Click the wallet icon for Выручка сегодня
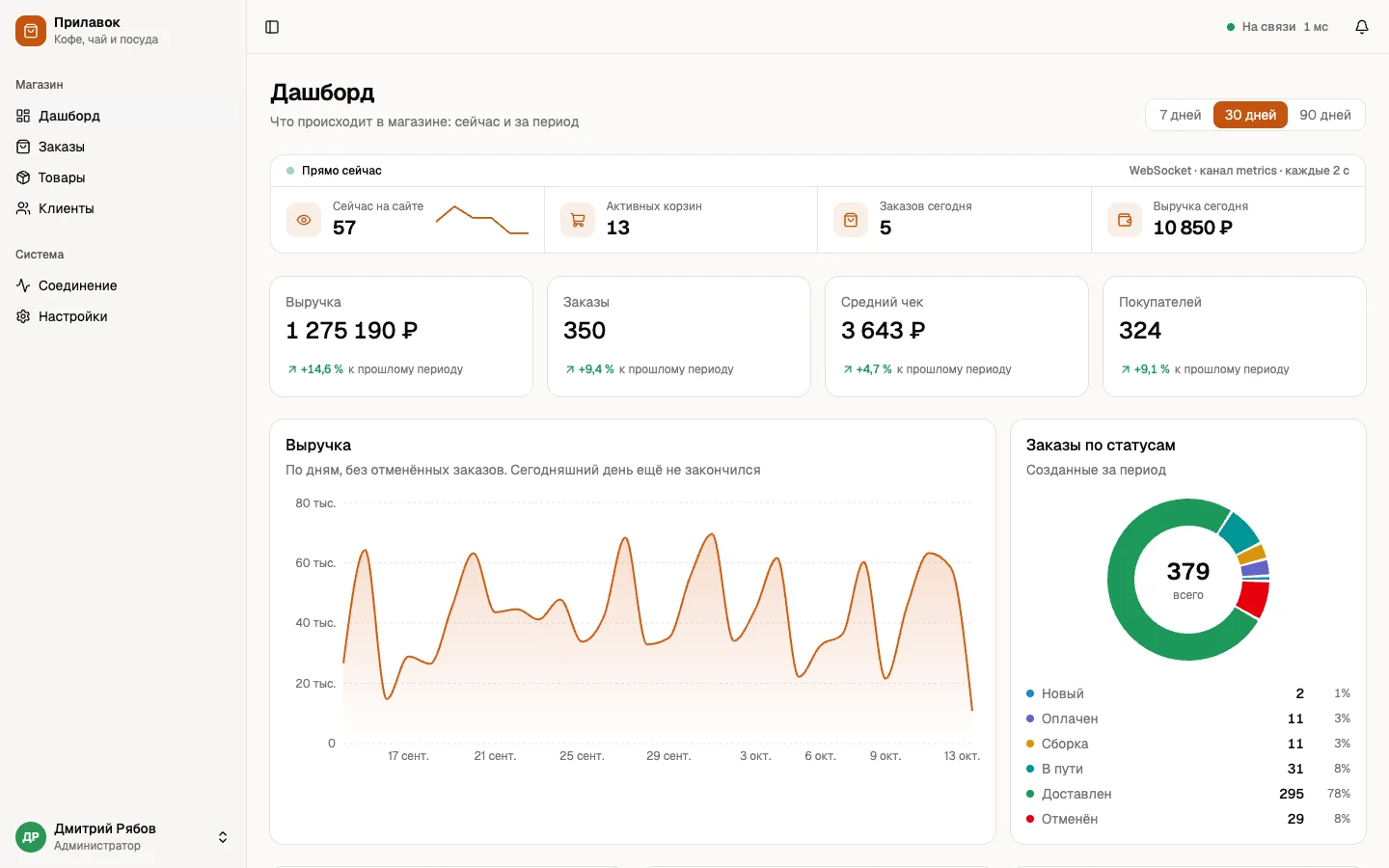The width and height of the screenshot is (1389, 868). [x=1125, y=220]
